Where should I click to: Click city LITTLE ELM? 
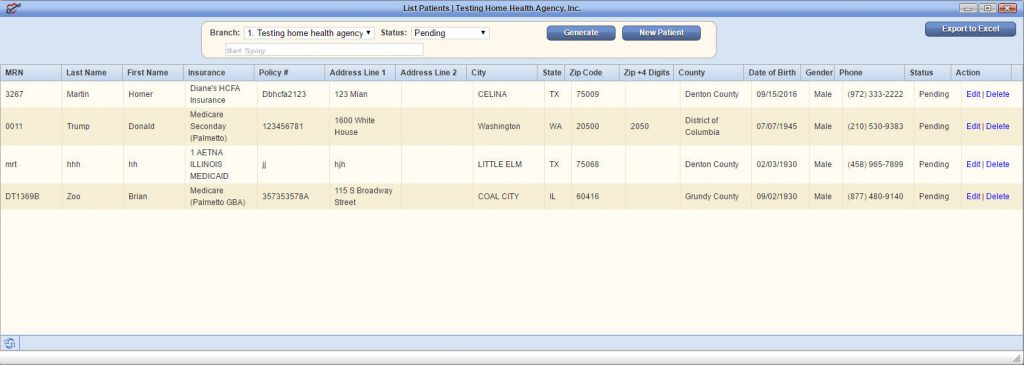coord(500,165)
